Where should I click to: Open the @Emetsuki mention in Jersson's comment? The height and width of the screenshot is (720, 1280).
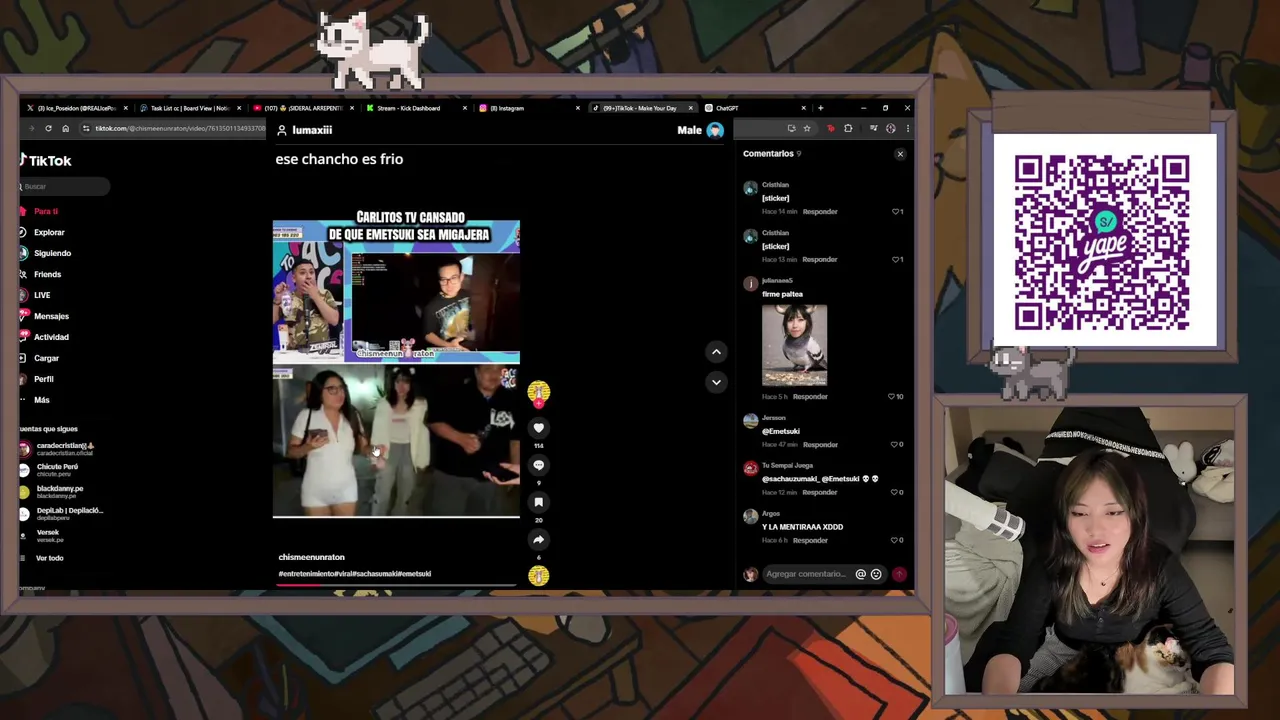(781, 431)
